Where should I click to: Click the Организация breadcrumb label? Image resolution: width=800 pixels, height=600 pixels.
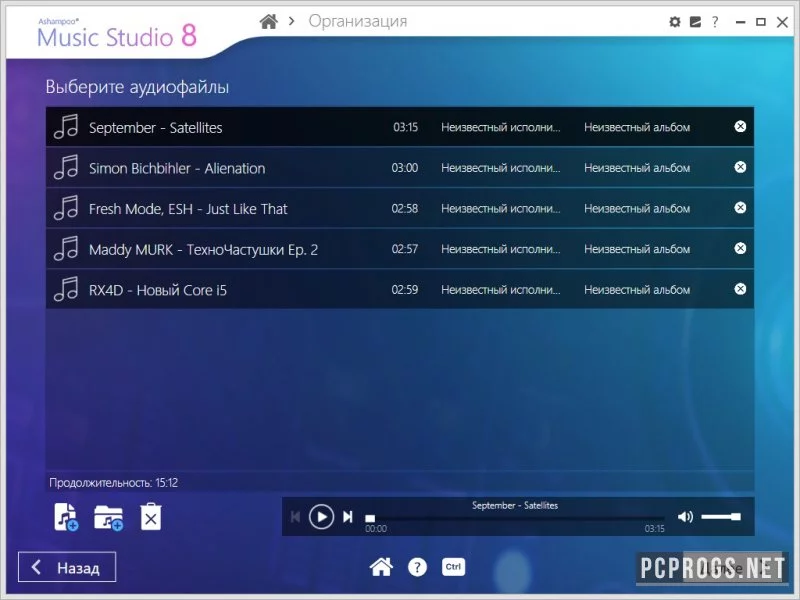[x=358, y=21]
